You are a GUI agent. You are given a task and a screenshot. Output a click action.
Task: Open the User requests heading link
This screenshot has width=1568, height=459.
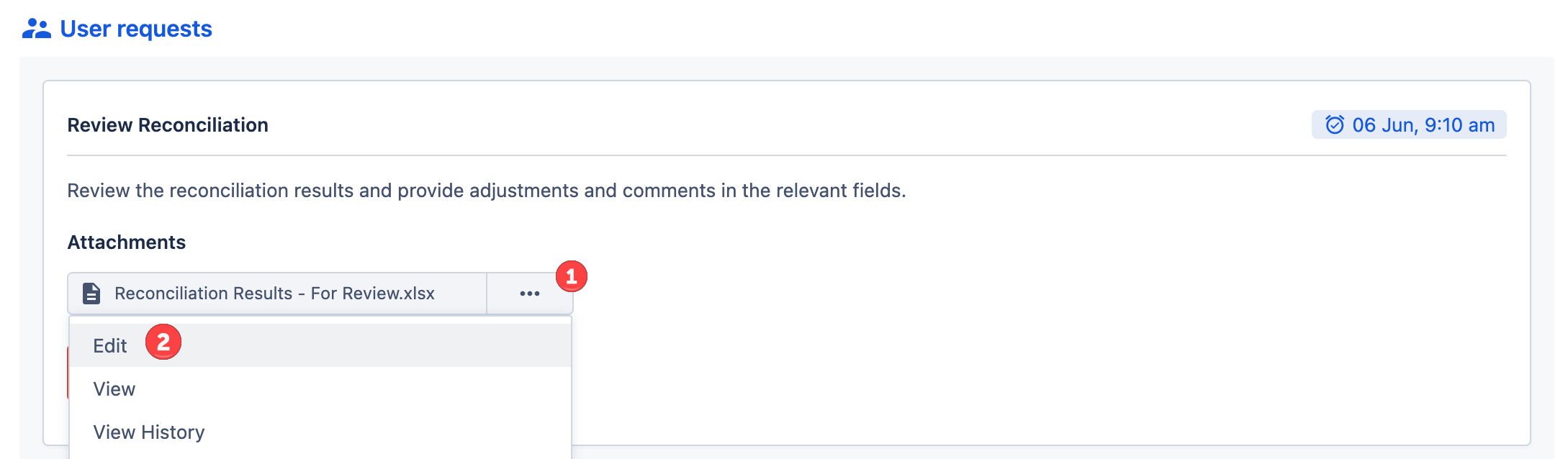coord(136,29)
